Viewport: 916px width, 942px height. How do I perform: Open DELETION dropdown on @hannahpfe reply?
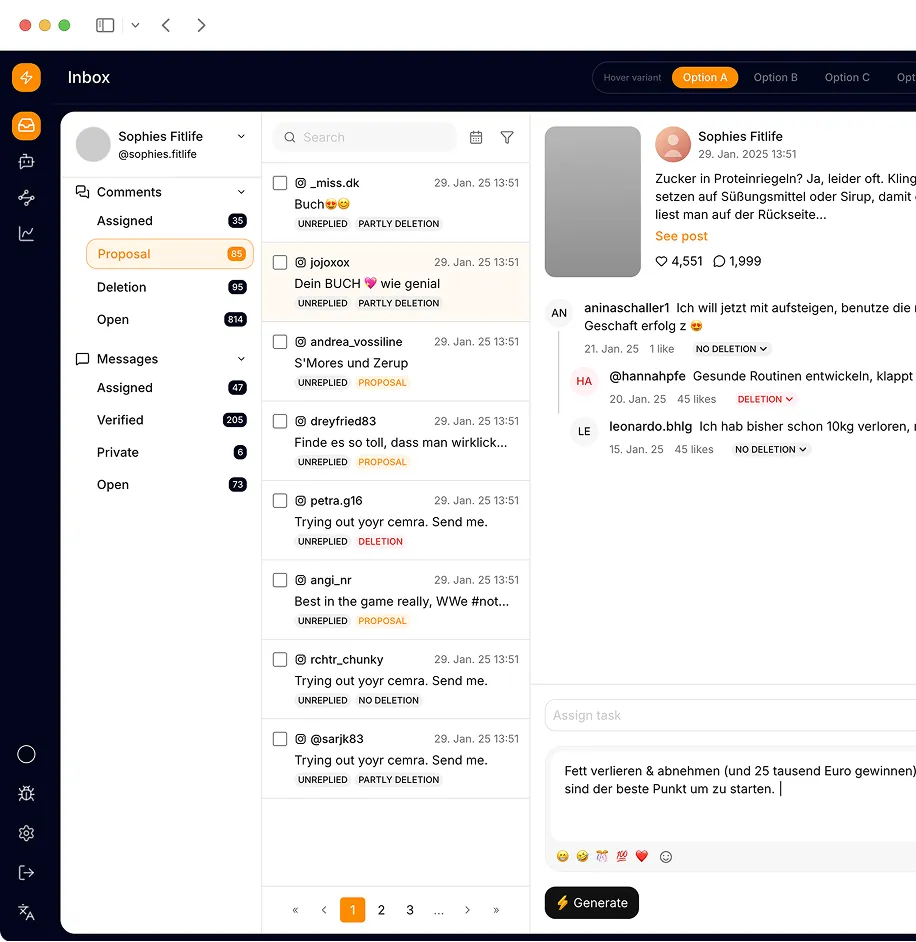765,400
